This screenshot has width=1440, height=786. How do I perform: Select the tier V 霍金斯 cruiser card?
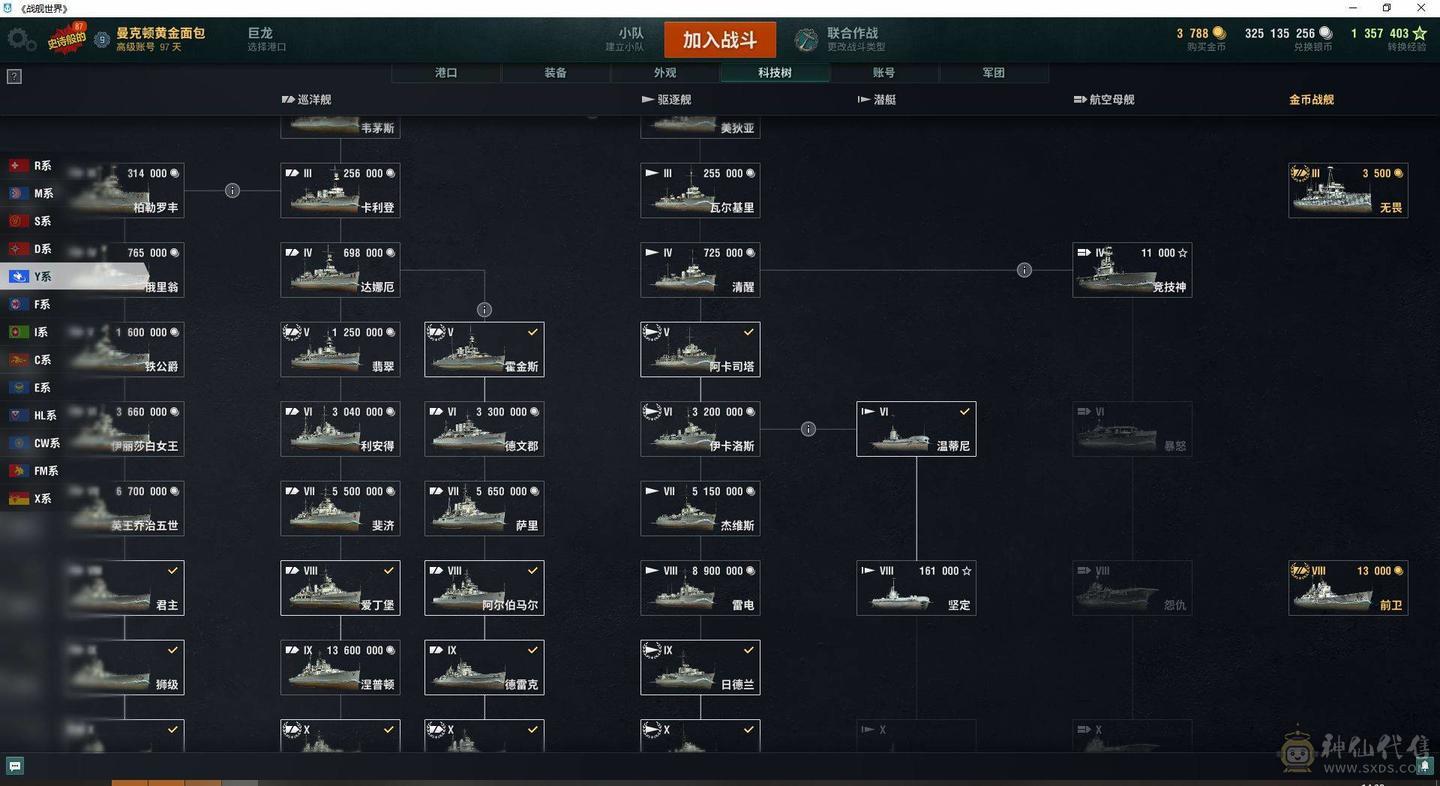pyautogui.click(x=484, y=349)
